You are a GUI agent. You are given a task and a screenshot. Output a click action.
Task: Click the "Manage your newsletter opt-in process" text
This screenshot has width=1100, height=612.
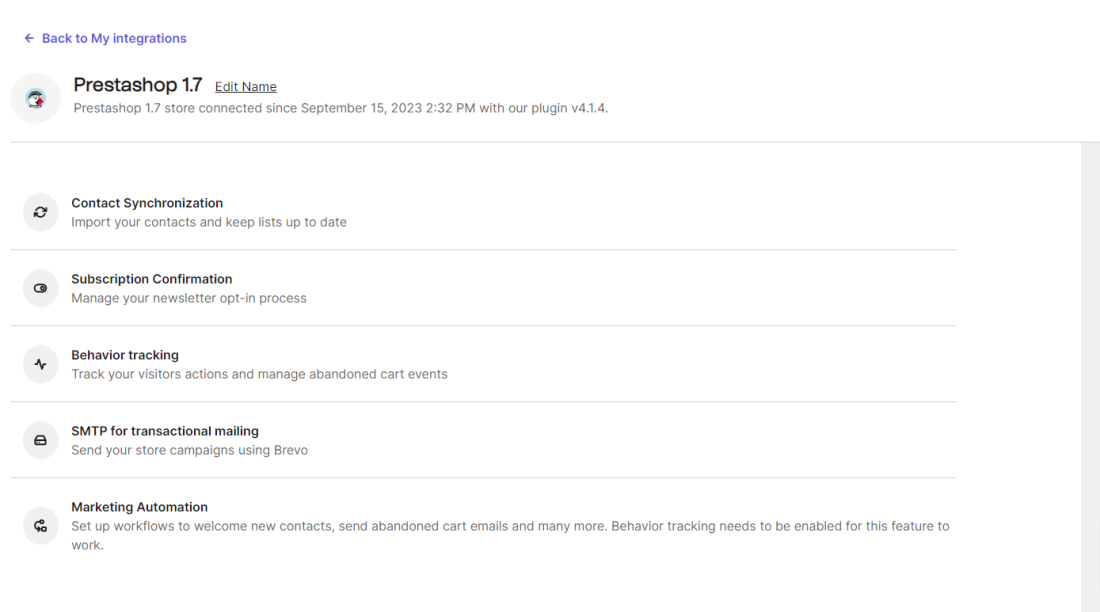(x=189, y=298)
